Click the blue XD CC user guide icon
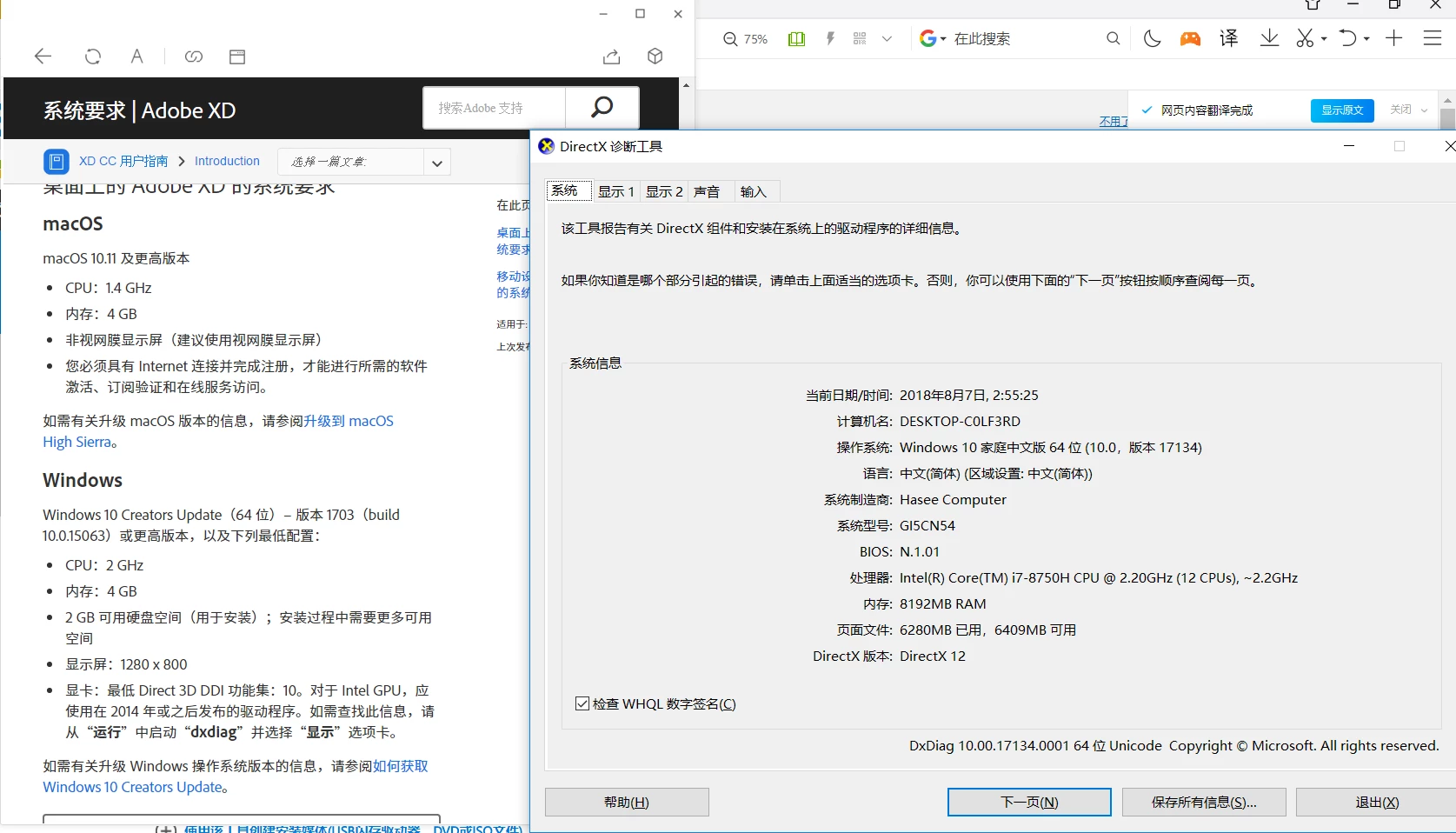Image resolution: width=1456 pixels, height=833 pixels. [x=57, y=162]
